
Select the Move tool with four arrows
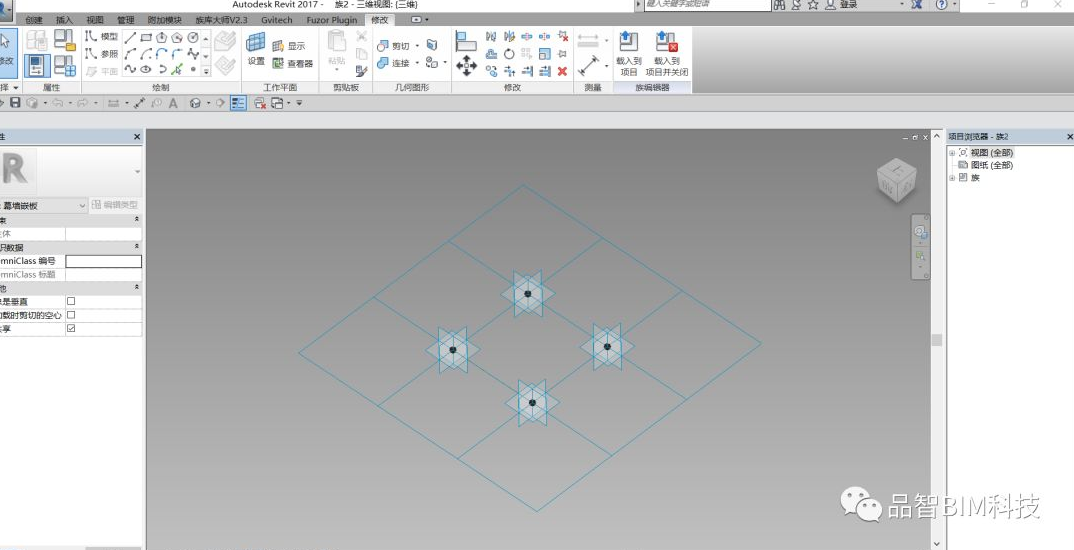coord(466,65)
